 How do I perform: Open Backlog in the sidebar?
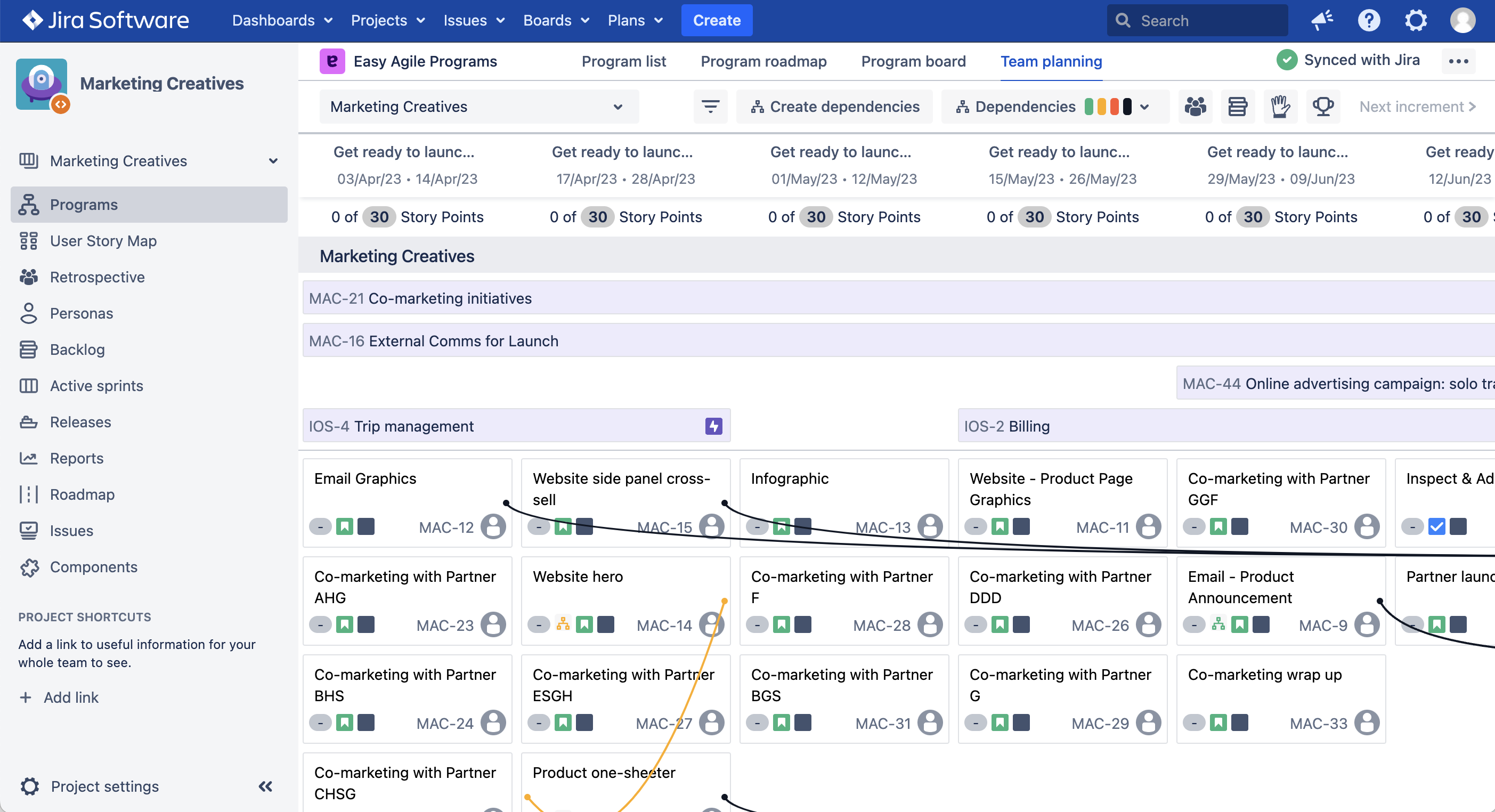149,350
